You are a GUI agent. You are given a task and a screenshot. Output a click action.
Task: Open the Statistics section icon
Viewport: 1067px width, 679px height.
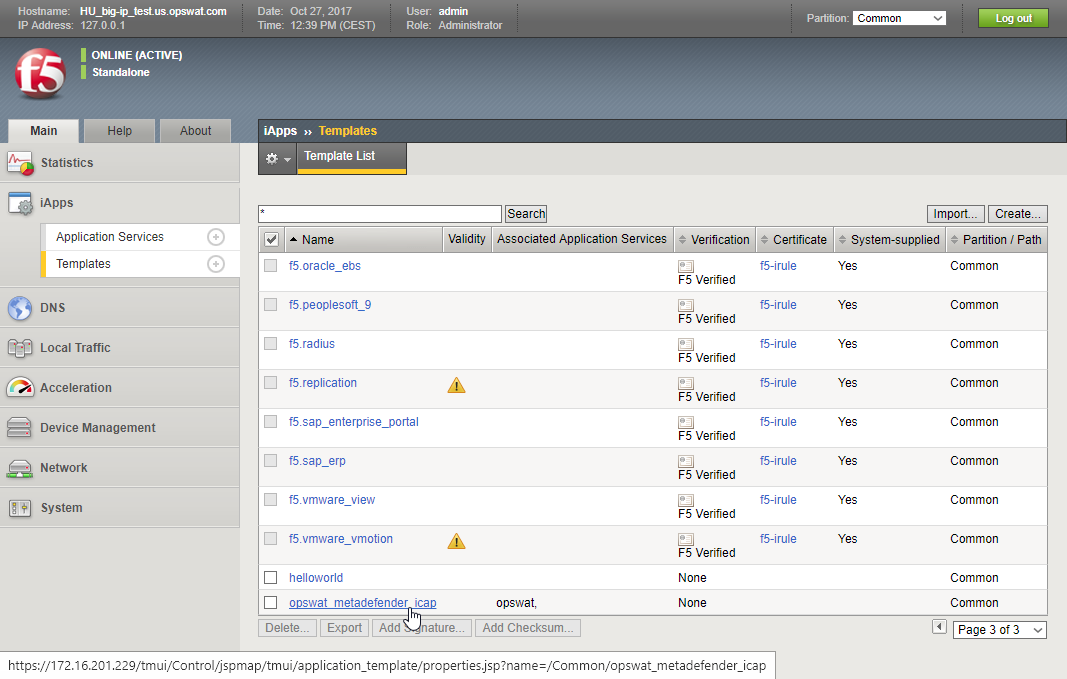(20, 163)
